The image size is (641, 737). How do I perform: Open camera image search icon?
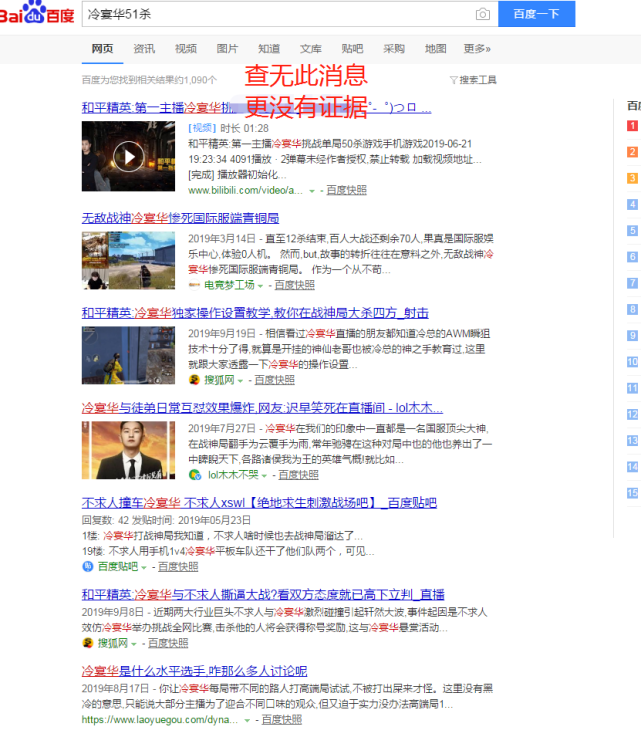[x=483, y=14]
